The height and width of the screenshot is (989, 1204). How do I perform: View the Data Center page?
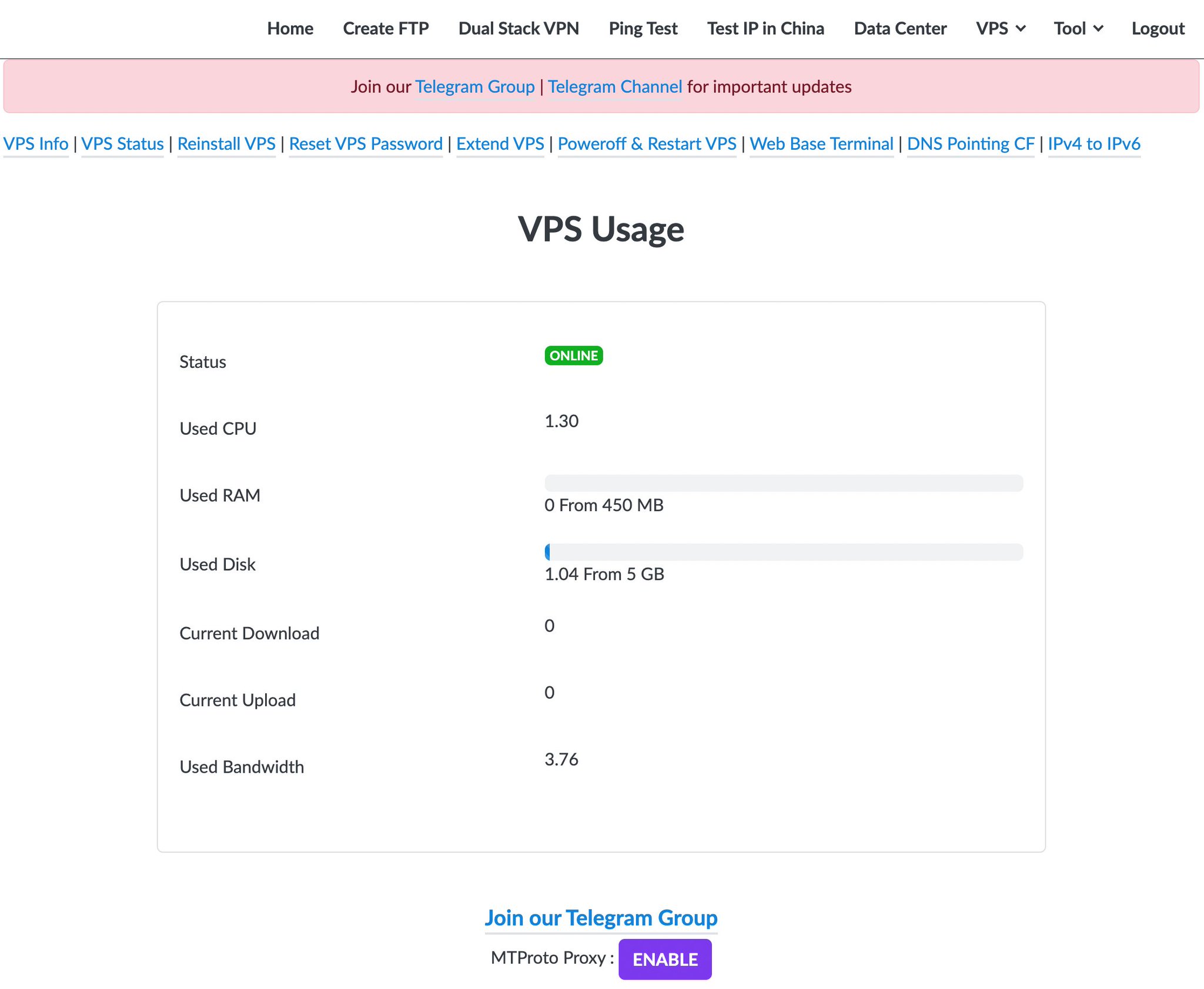900,28
